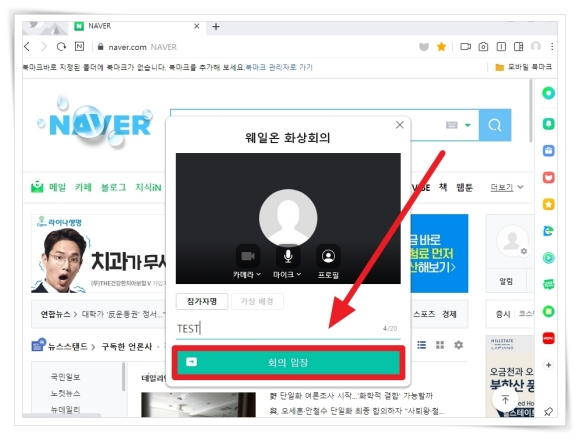Select 국민일보 in the press list
580x440 pixels.
coord(65,377)
